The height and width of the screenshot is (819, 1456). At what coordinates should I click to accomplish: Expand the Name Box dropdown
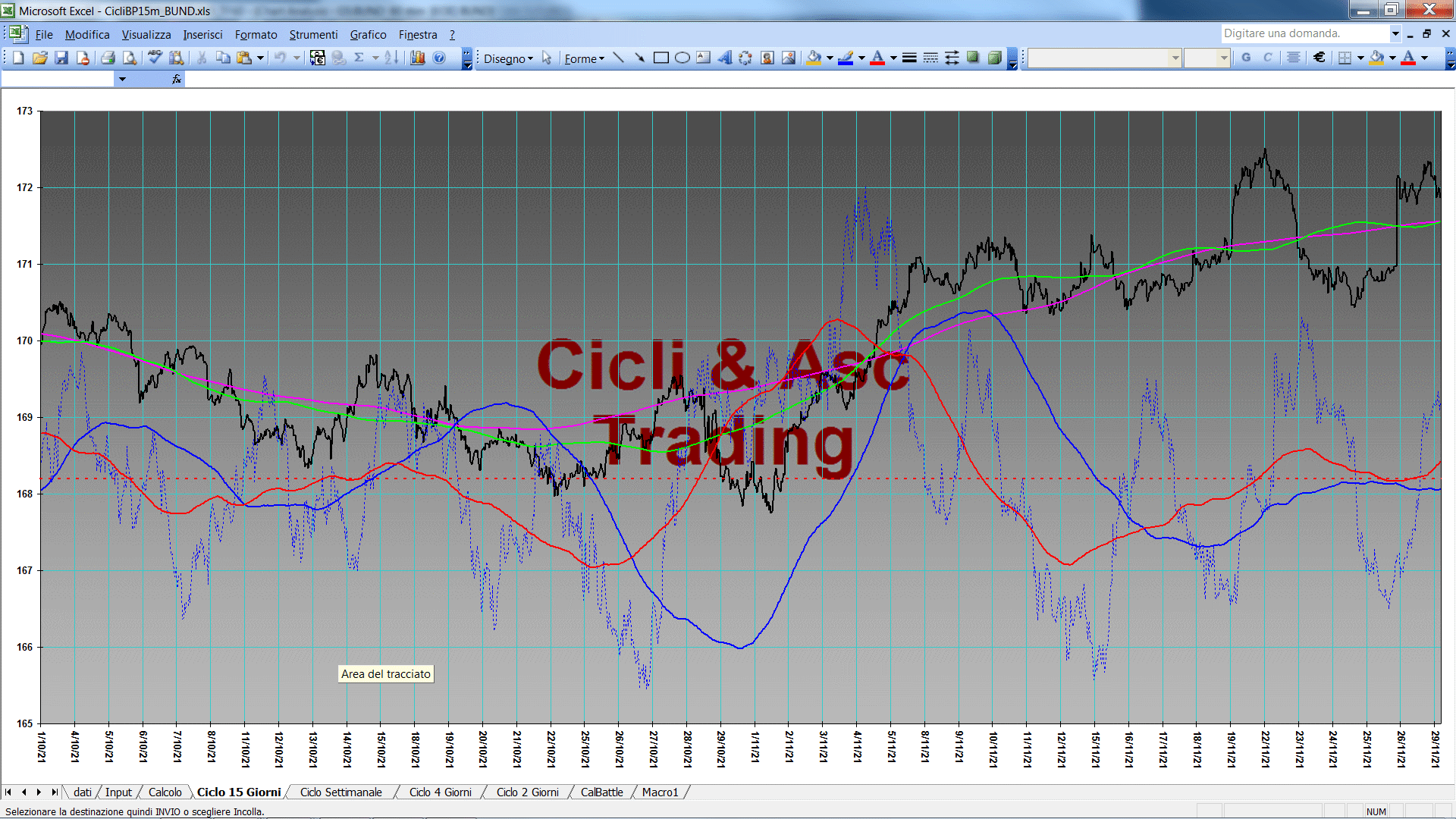(x=122, y=79)
